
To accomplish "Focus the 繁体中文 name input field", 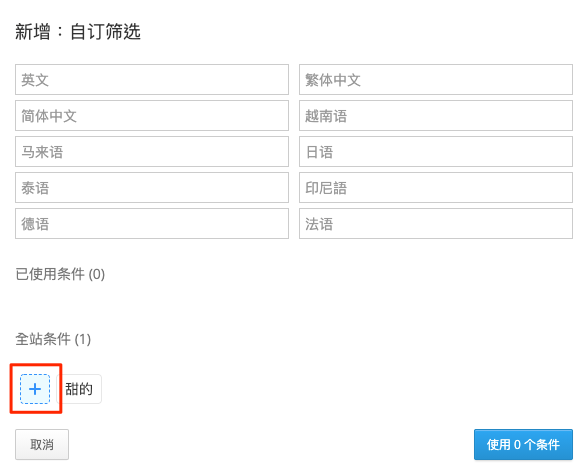I will pos(436,80).
